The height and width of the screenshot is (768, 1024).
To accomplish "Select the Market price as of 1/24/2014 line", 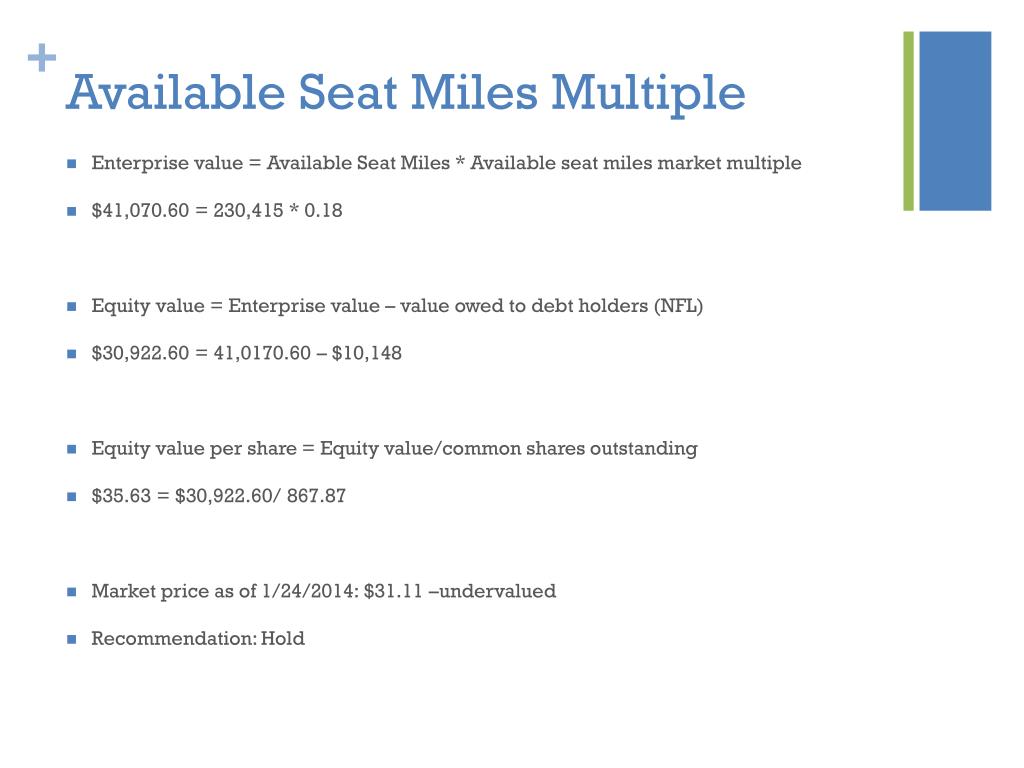I will (323, 591).
